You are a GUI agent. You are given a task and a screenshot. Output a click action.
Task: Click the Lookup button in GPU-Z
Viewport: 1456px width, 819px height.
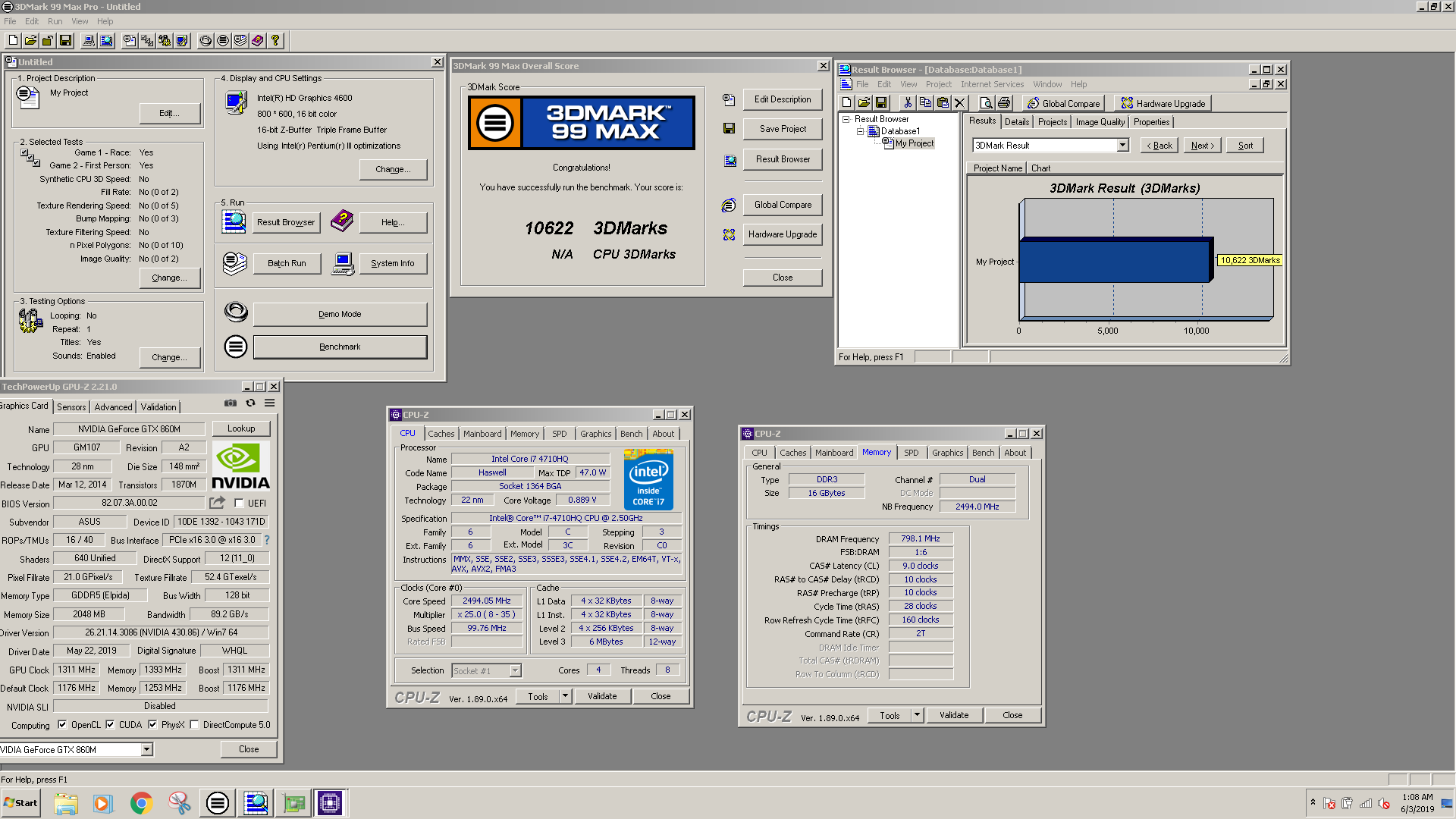(241, 428)
